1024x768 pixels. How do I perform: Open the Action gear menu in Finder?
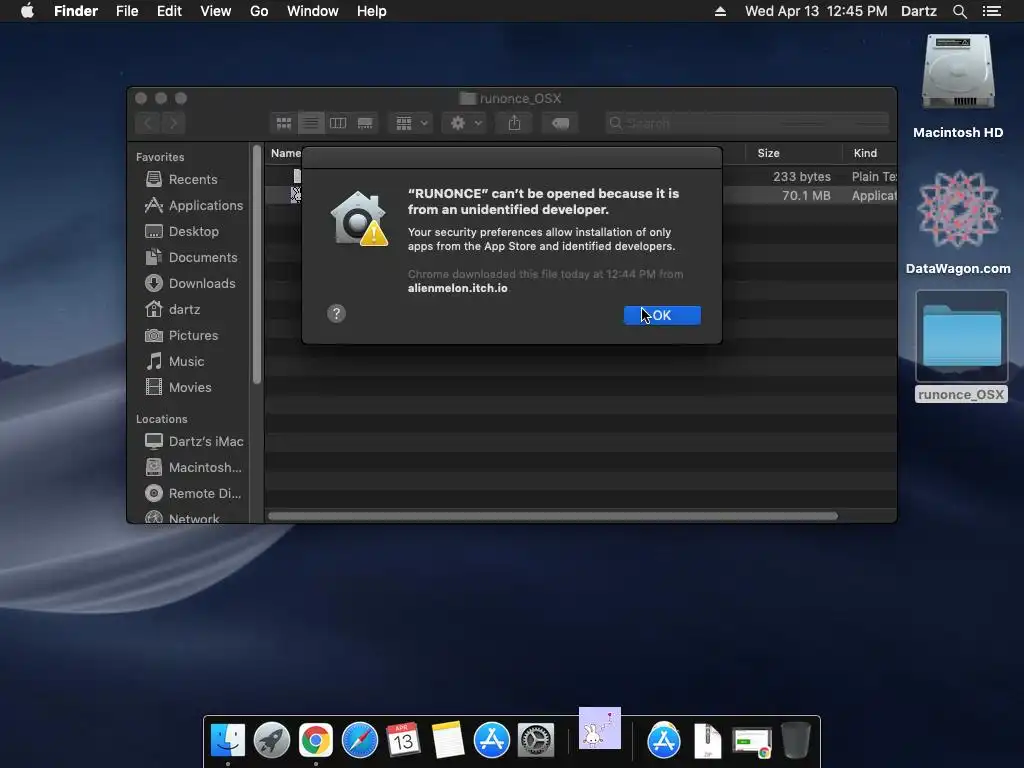coord(466,123)
